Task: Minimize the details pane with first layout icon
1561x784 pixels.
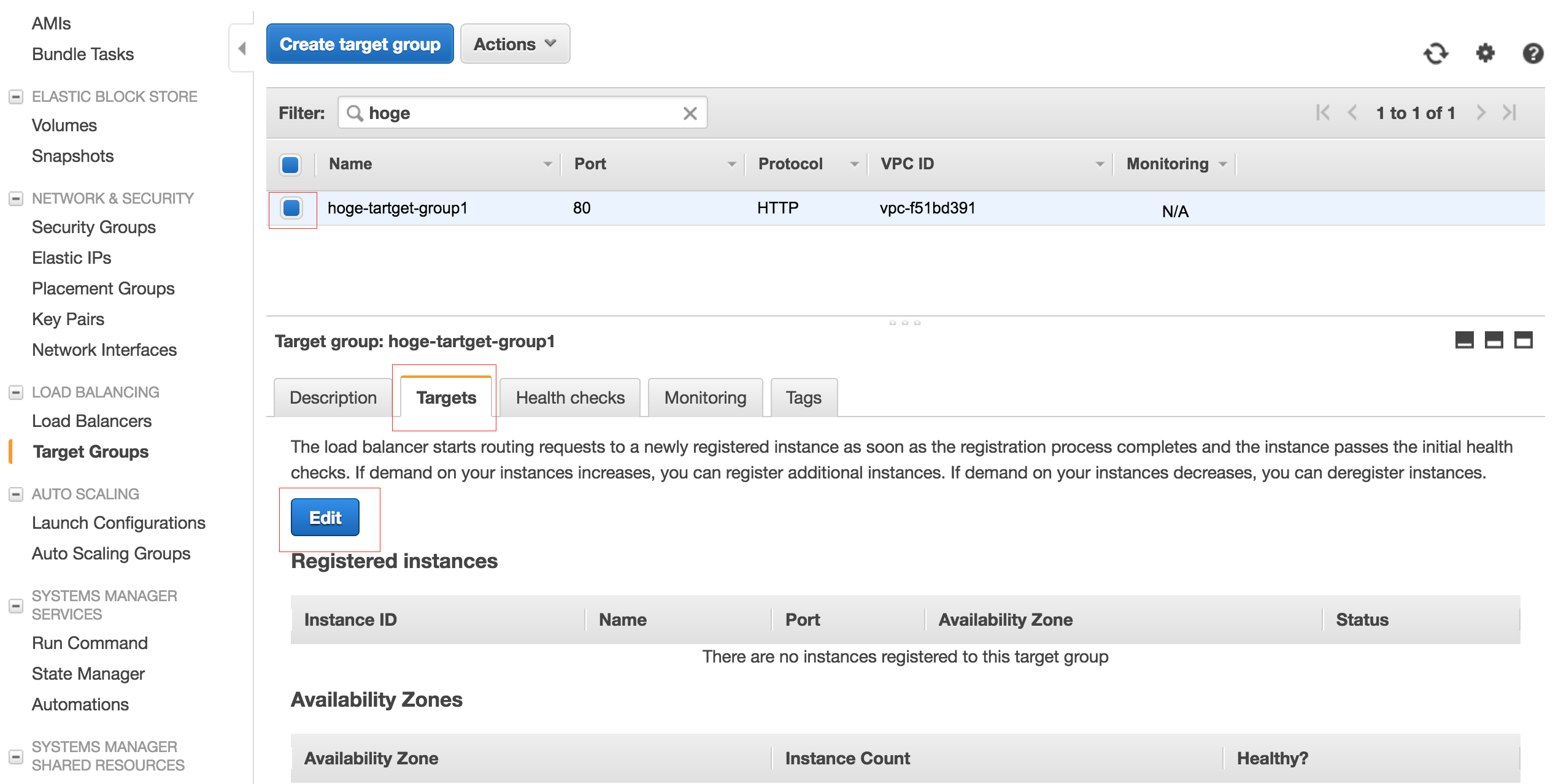Action: 1465,340
